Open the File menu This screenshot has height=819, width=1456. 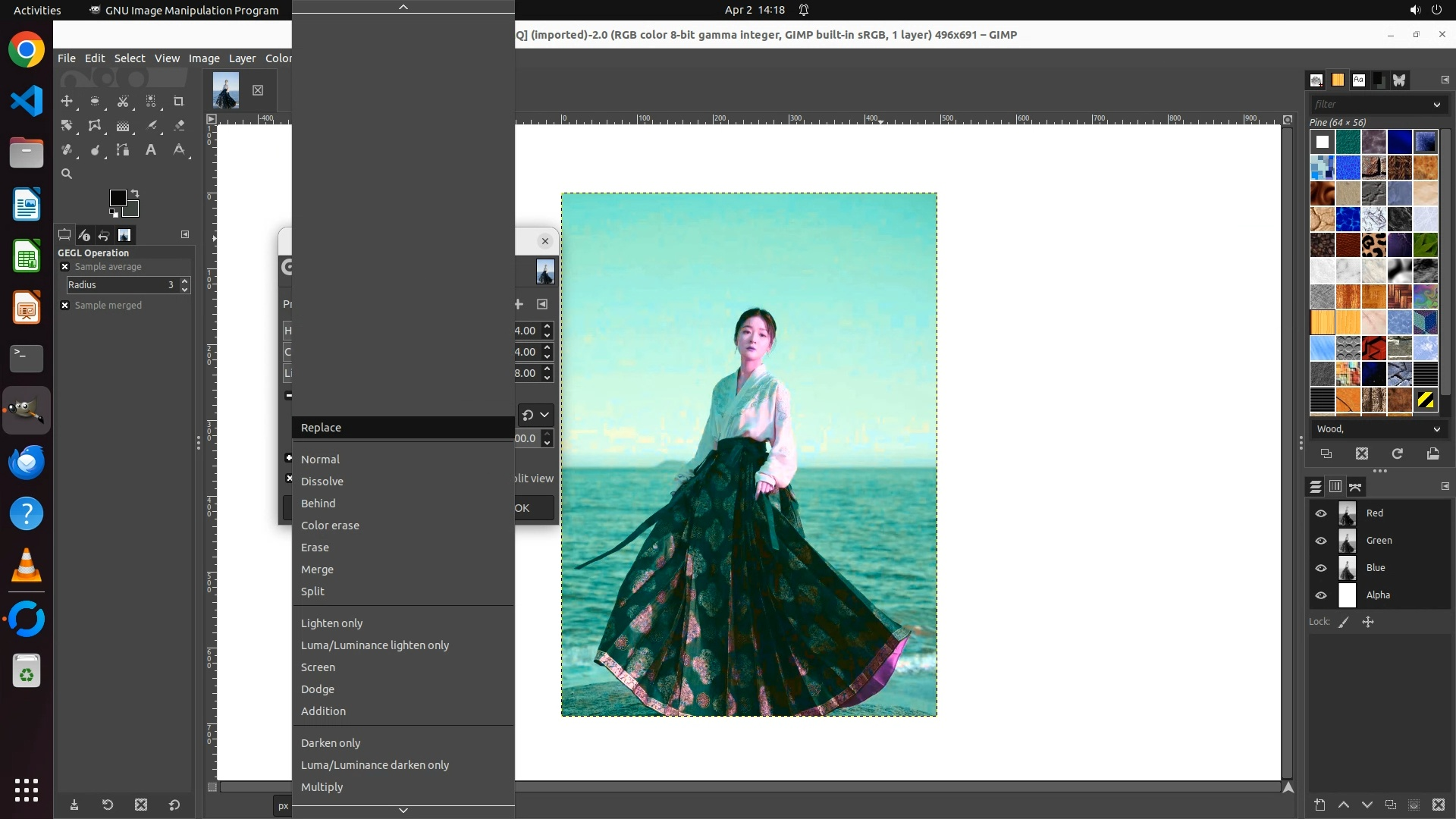tap(67, 58)
